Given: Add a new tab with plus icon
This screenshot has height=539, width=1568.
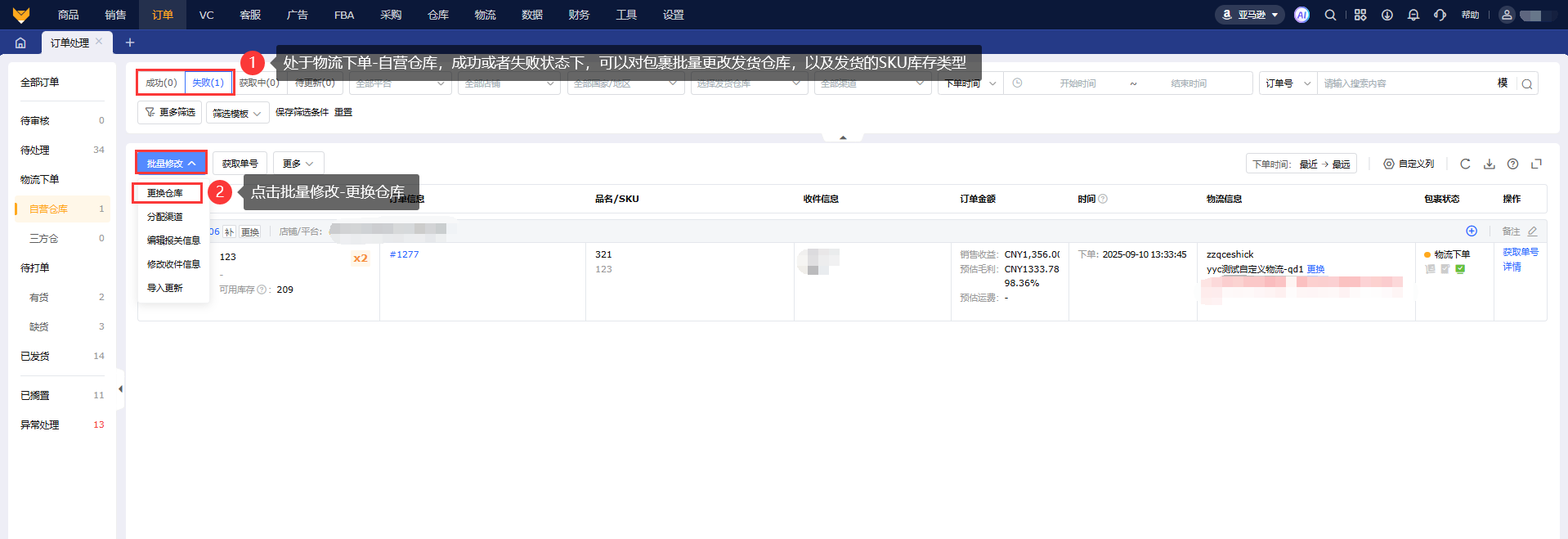Looking at the screenshot, I should [129, 43].
